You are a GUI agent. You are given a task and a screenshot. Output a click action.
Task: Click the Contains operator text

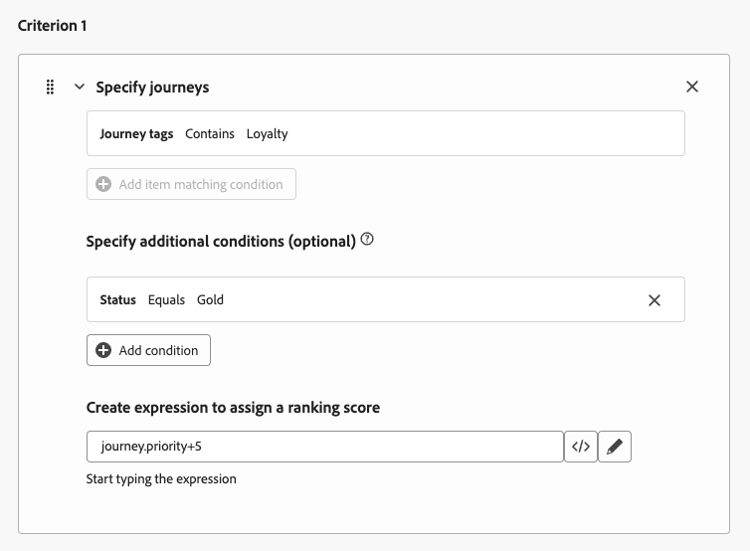(x=210, y=133)
